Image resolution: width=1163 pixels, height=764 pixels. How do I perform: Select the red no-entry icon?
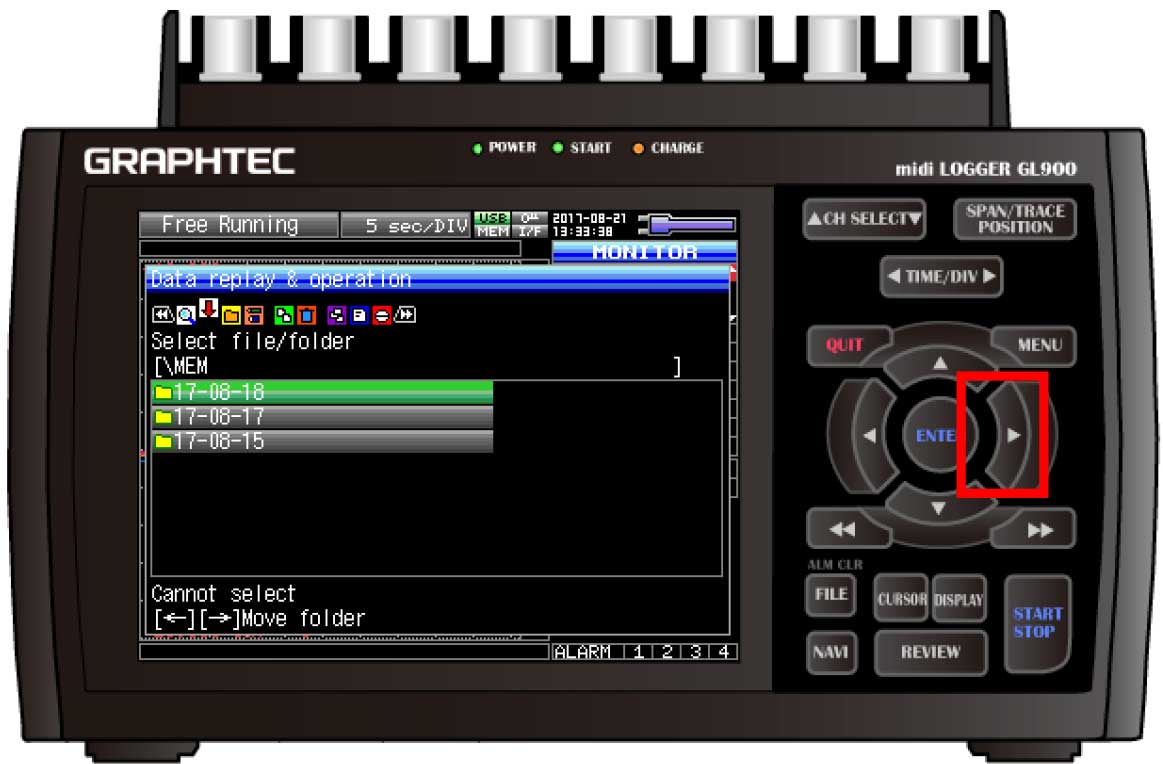(381, 316)
